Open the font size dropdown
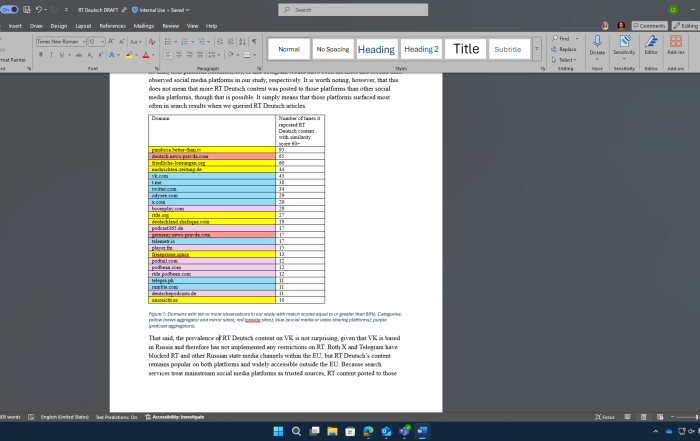The width and height of the screenshot is (700, 441). pos(103,42)
